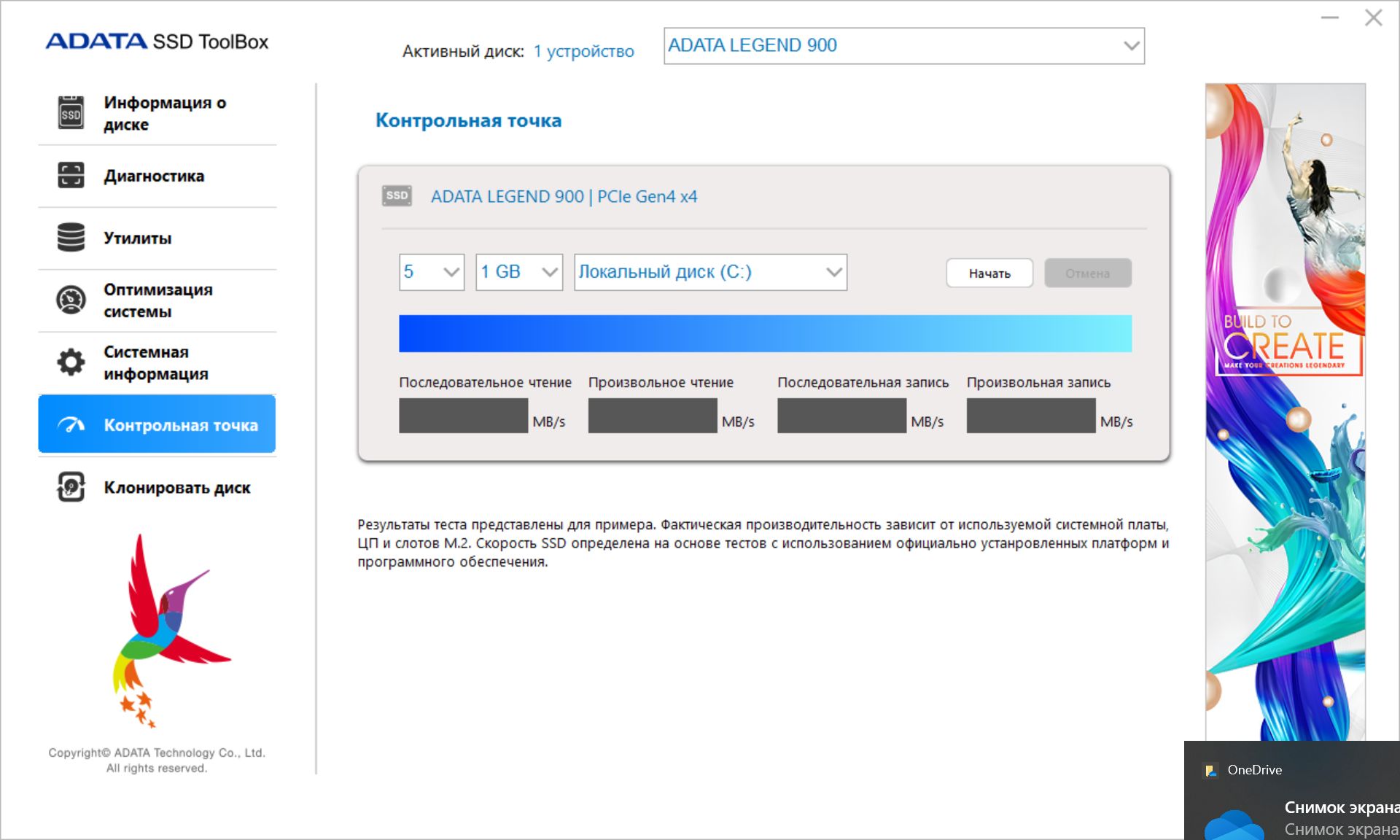The width and height of the screenshot is (1400, 840).
Task: Click the Системная информация gear icon
Action: tap(71, 362)
